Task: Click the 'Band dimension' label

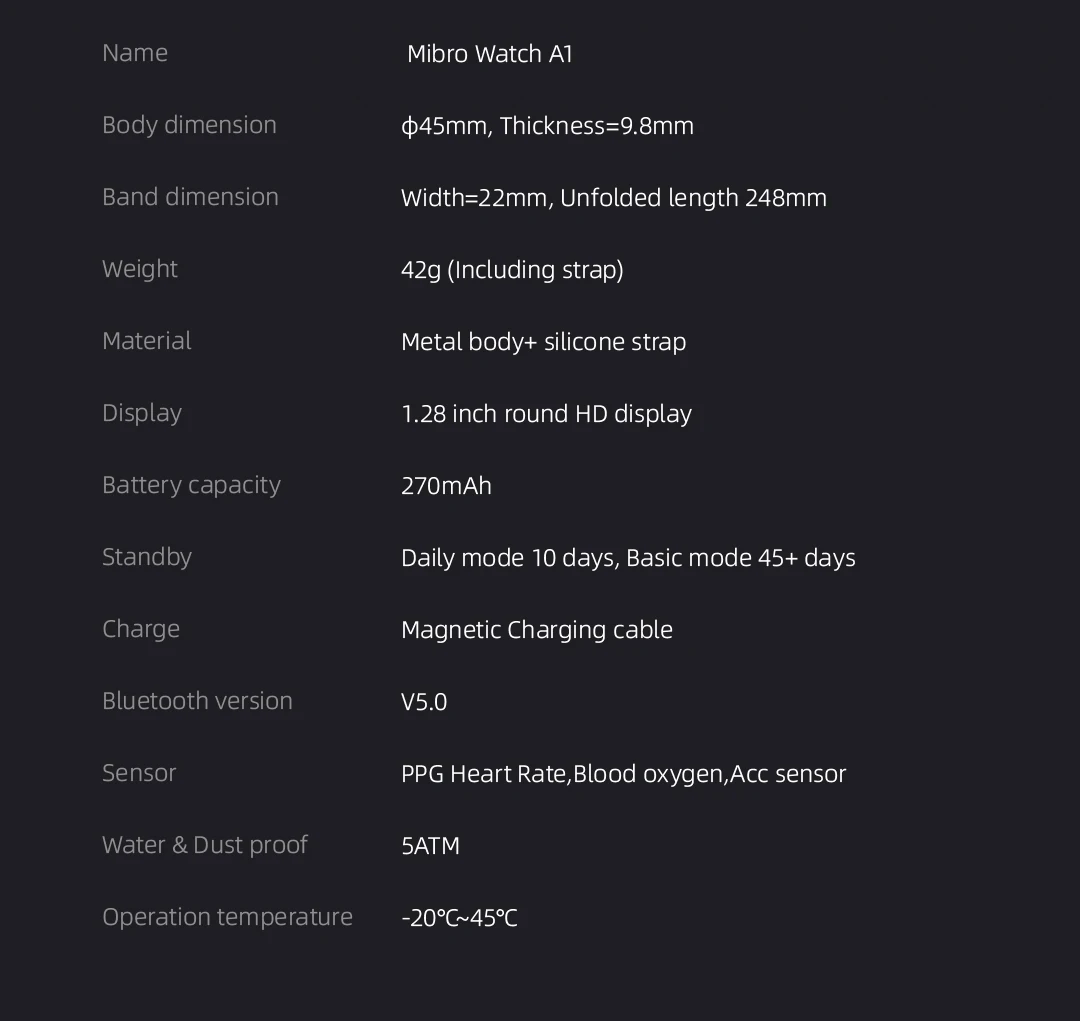Action: pos(190,197)
